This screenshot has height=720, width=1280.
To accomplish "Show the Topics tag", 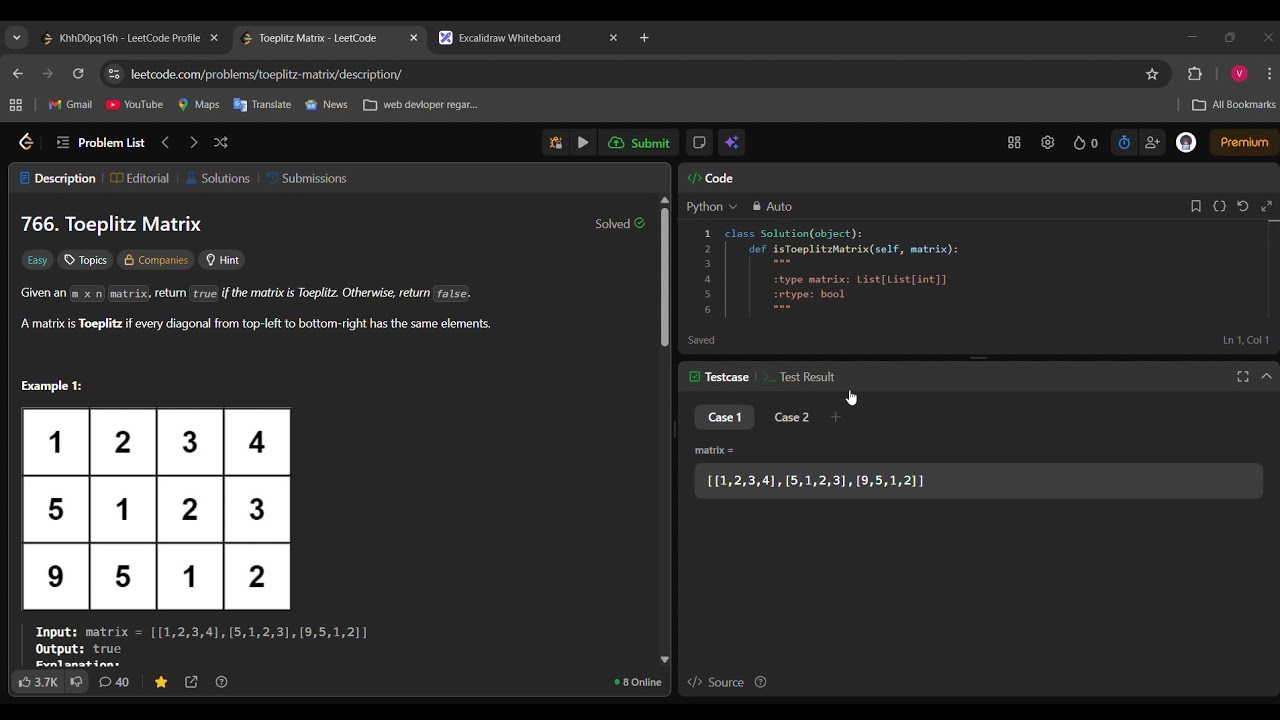I will point(85,260).
